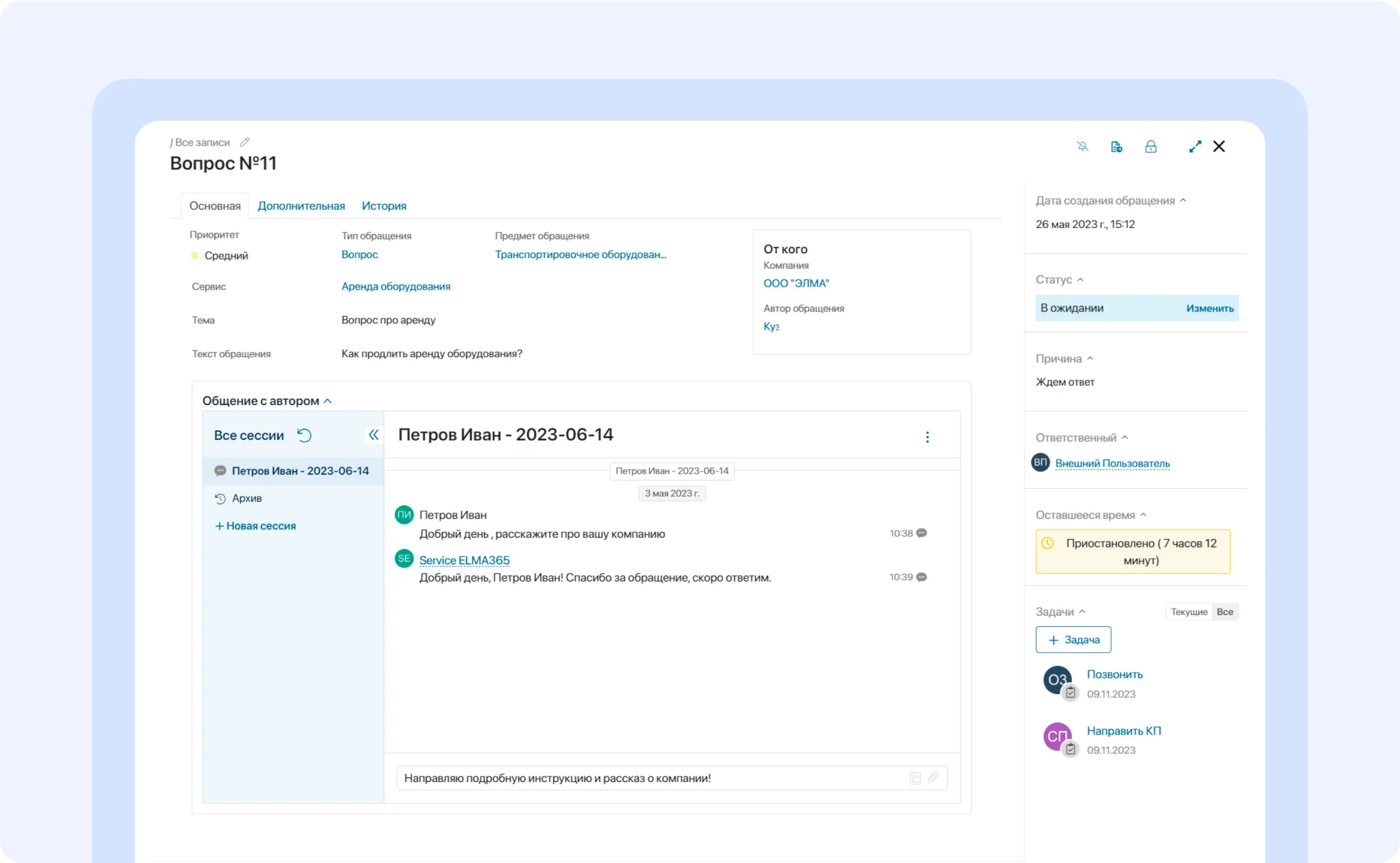The image size is (1400, 863).
Task: Collapse the Общение с автором panel
Action: point(328,400)
